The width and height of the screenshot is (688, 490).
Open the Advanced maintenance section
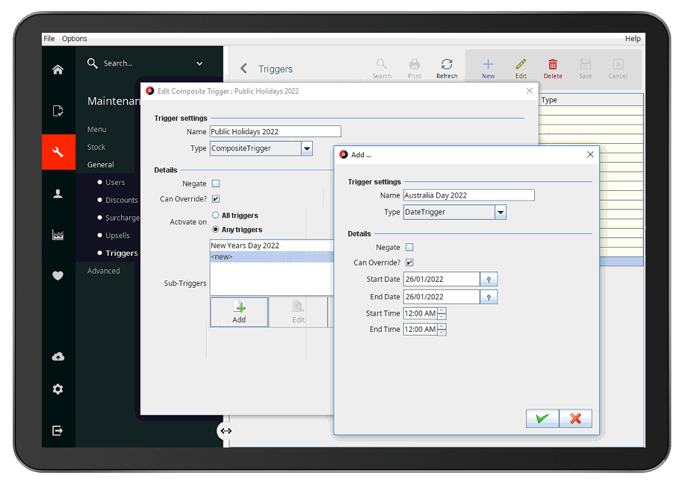104,271
